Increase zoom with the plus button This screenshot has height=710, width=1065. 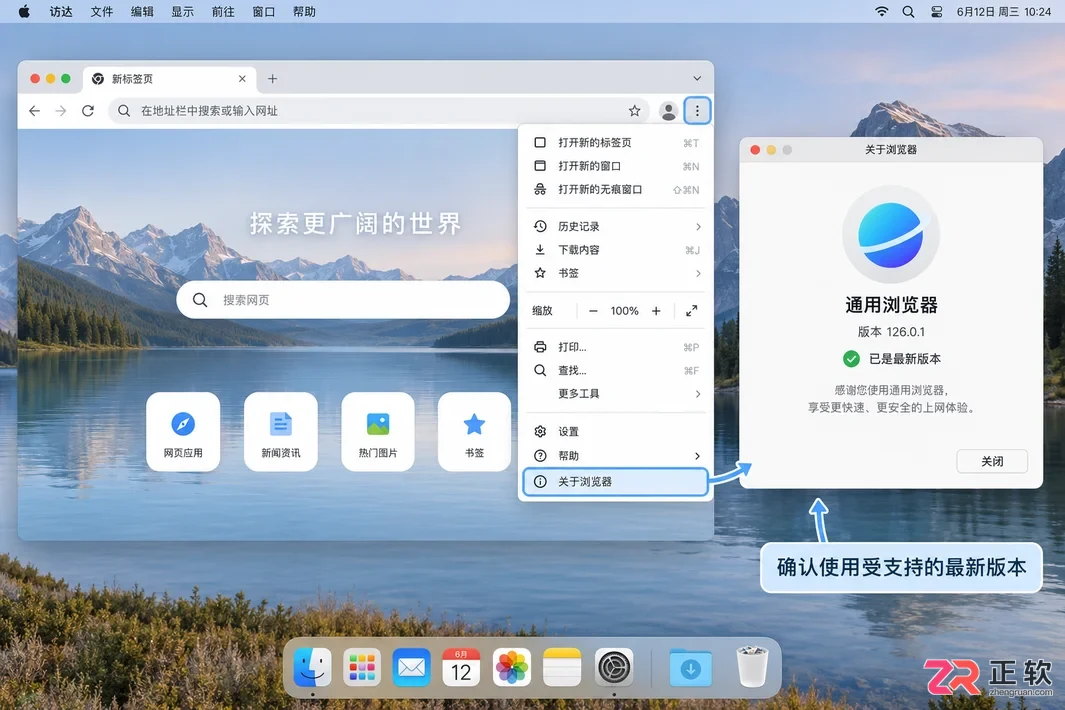click(656, 310)
